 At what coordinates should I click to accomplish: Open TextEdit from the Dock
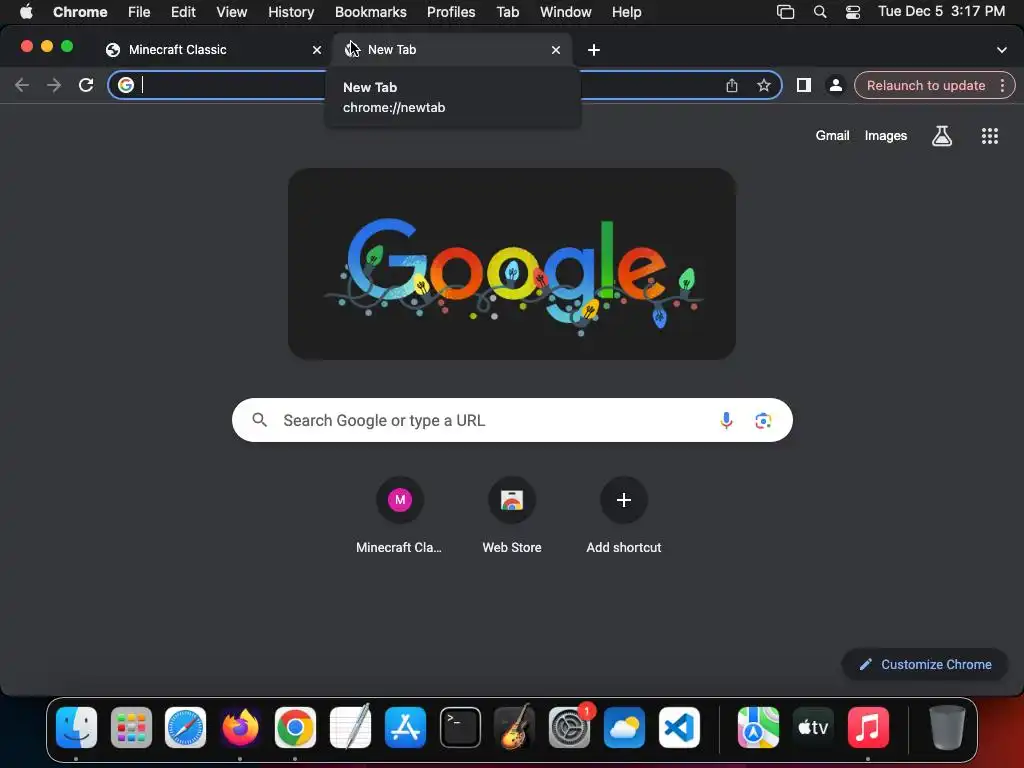350,727
